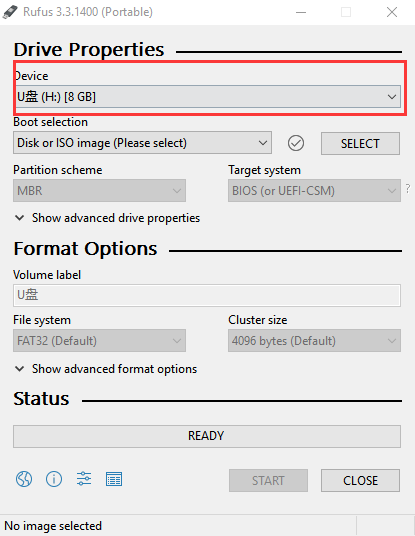Open the Partition scheme MBR dropdown
Image resolution: width=415 pixels, height=536 pixels.
coord(99,190)
